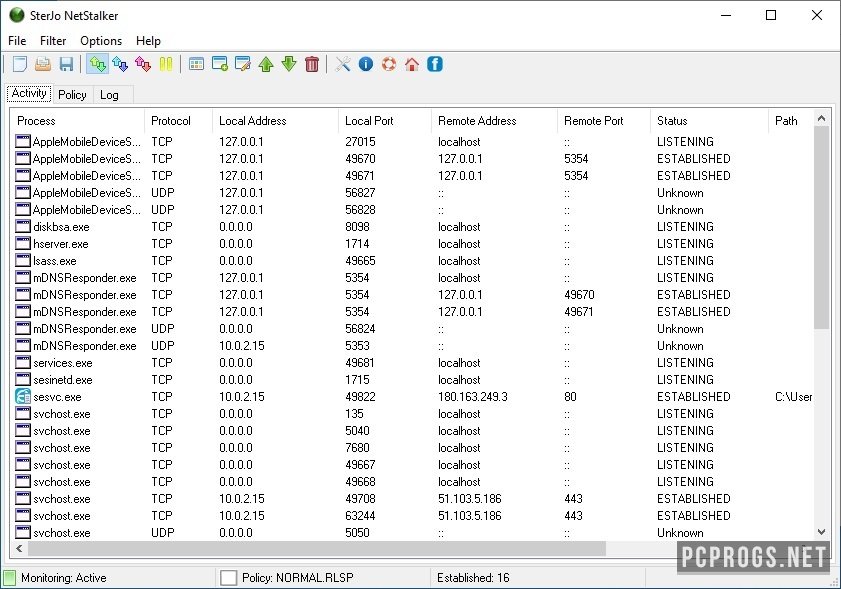Open the Filter menu
The image size is (841, 589).
(53, 41)
